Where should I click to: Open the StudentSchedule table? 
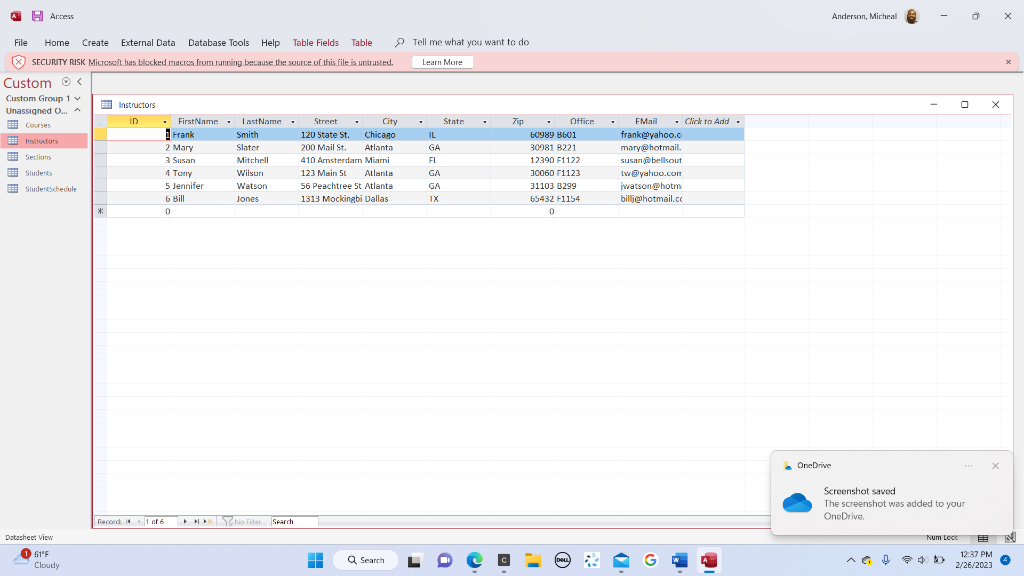50,188
